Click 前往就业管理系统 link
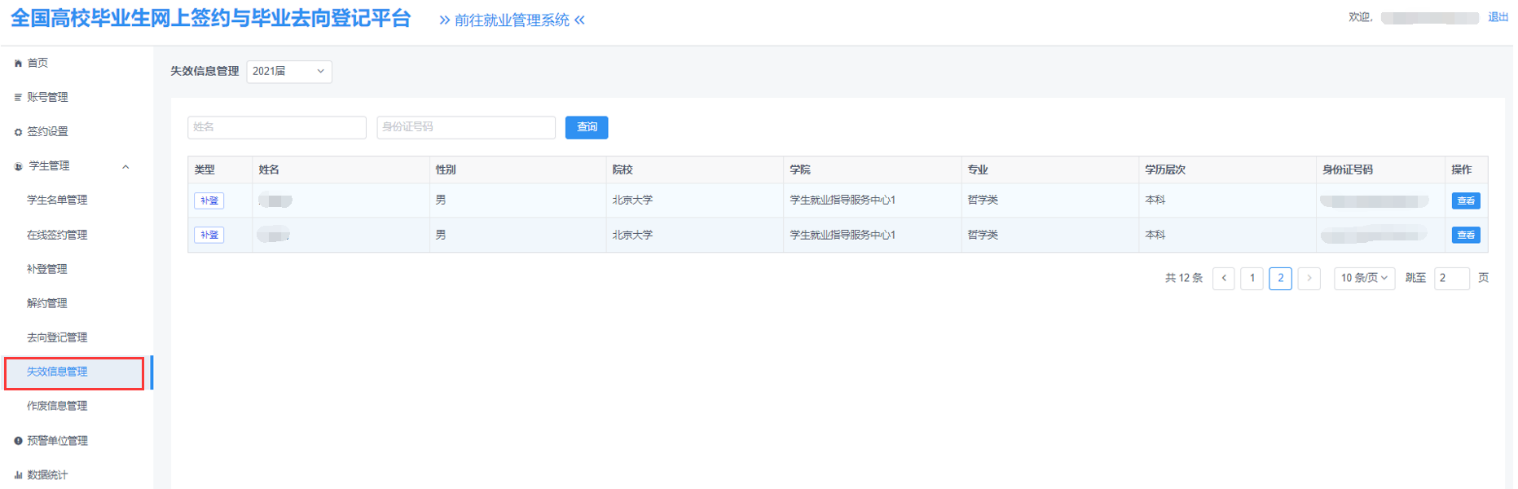1518x489 pixels. [x=511, y=21]
